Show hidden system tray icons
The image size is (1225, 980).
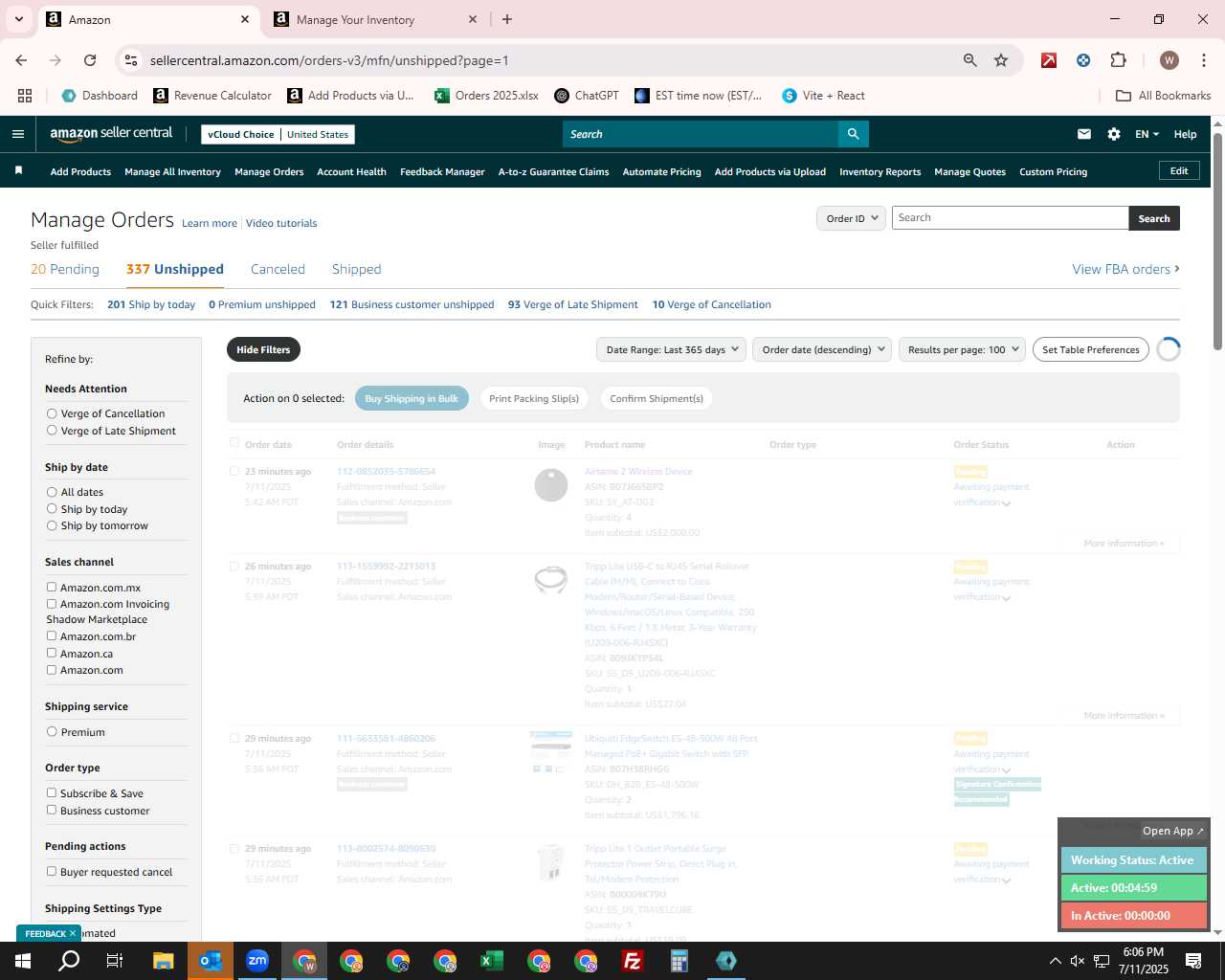[1055, 961]
